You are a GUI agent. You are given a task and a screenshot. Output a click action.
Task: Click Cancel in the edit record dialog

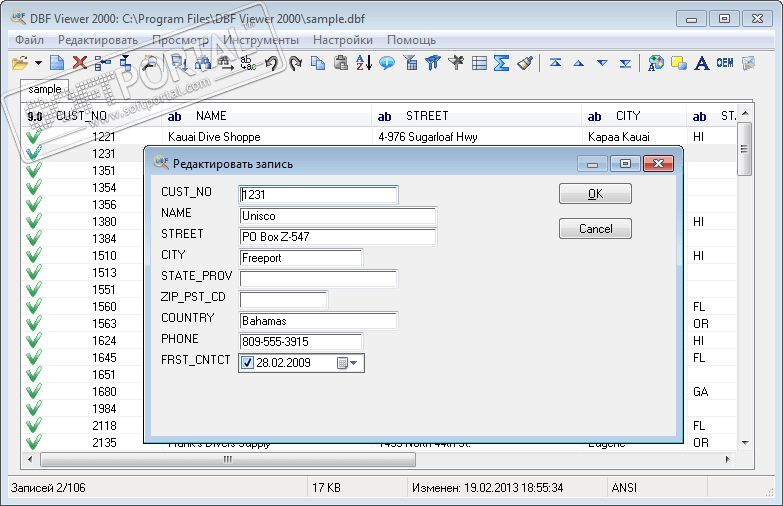pyautogui.click(x=595, y=229)
